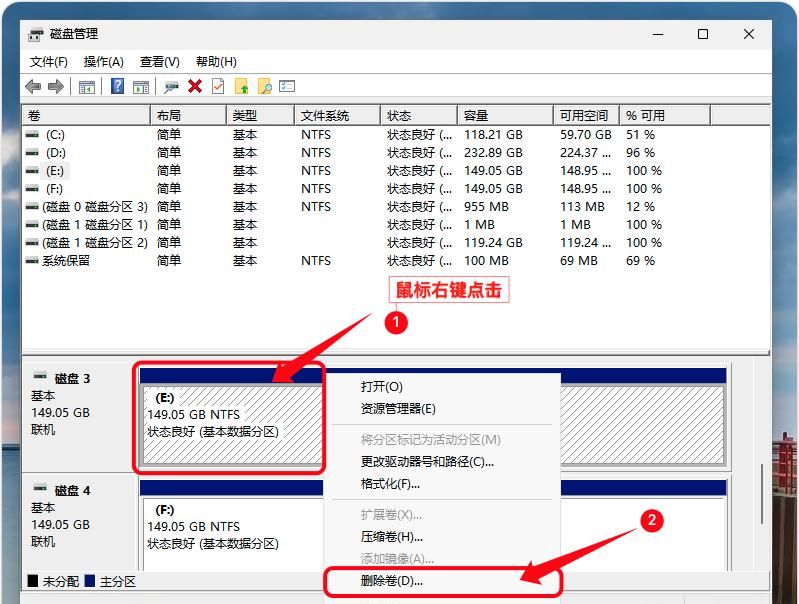Viewport: 799px width, 604px height.
Task: Click the 118.21 GB capacity cell
Action: [x=493, y=135]
